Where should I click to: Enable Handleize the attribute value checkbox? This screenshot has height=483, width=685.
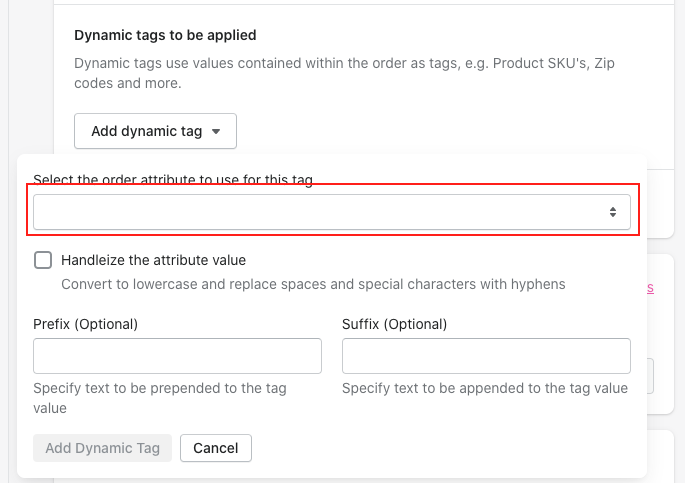tap(43, 260)
